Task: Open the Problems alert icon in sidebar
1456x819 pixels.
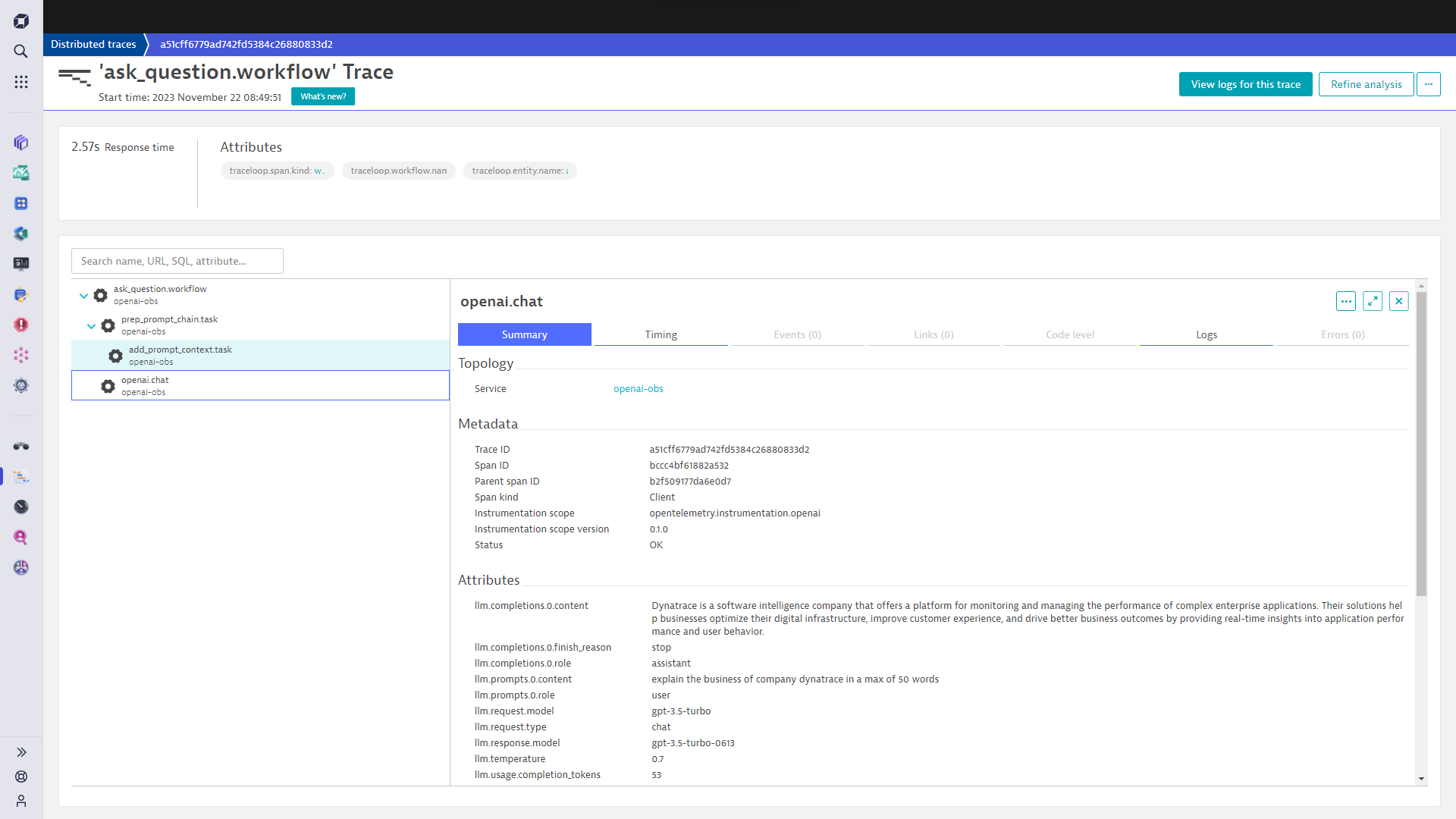Action: point(20,325)
